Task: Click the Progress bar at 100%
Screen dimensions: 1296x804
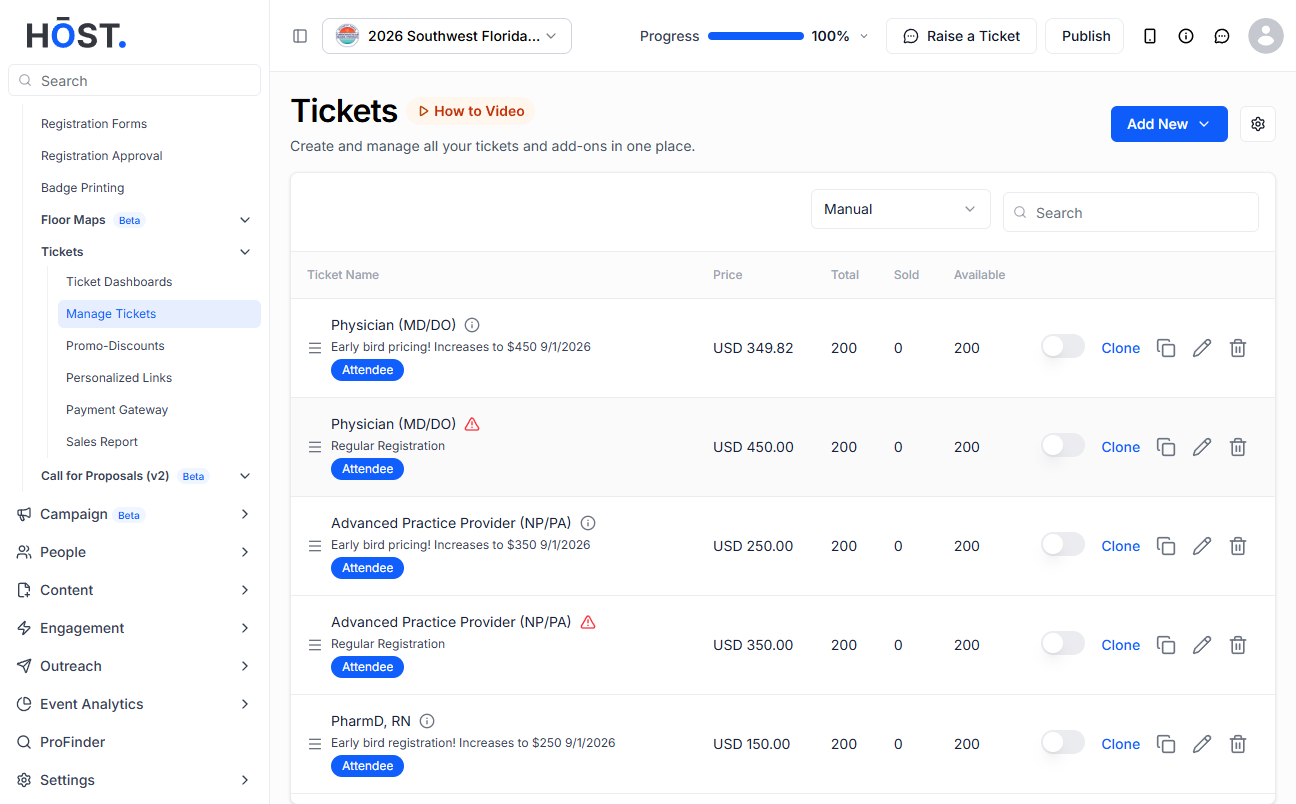Action: (756, 36)
